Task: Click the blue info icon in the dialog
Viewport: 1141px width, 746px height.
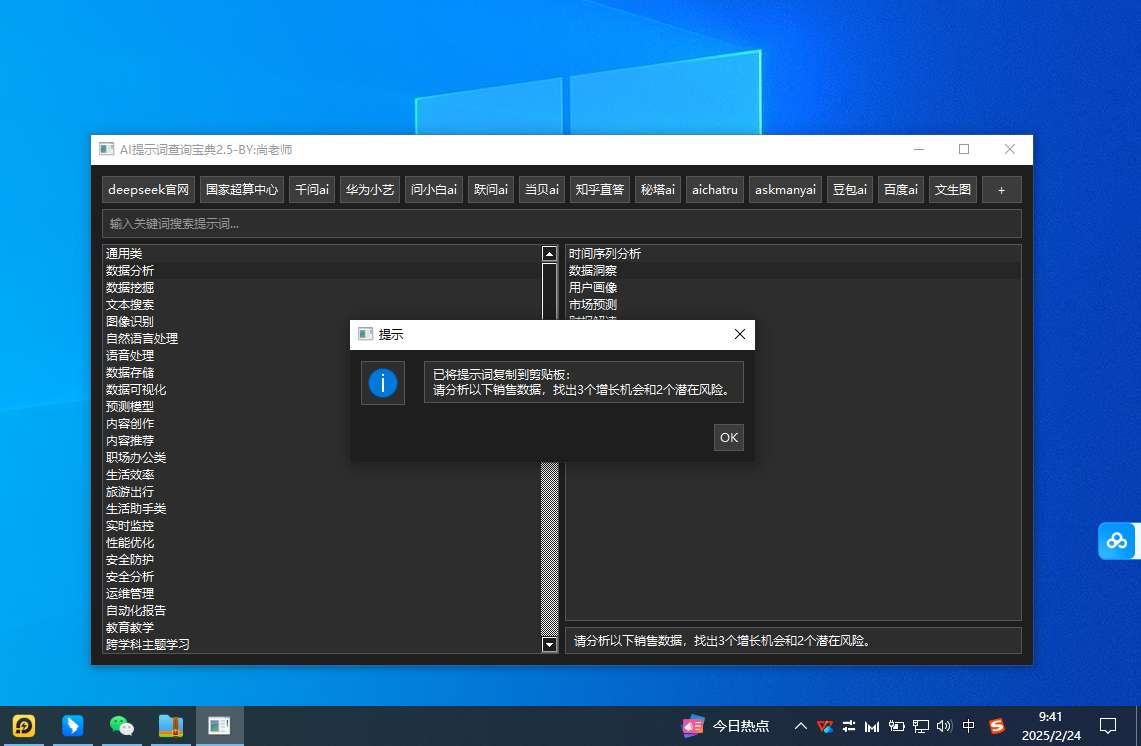Action: [x=383, y=383]
